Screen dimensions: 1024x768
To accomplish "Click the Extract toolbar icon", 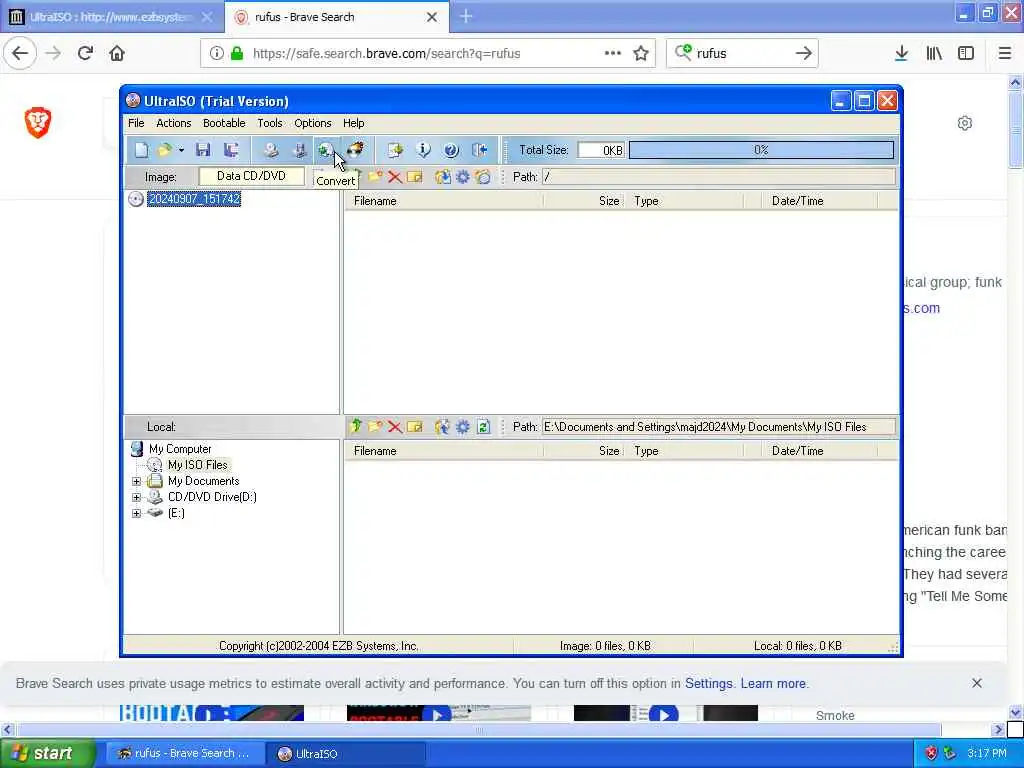I will [395, 150].
